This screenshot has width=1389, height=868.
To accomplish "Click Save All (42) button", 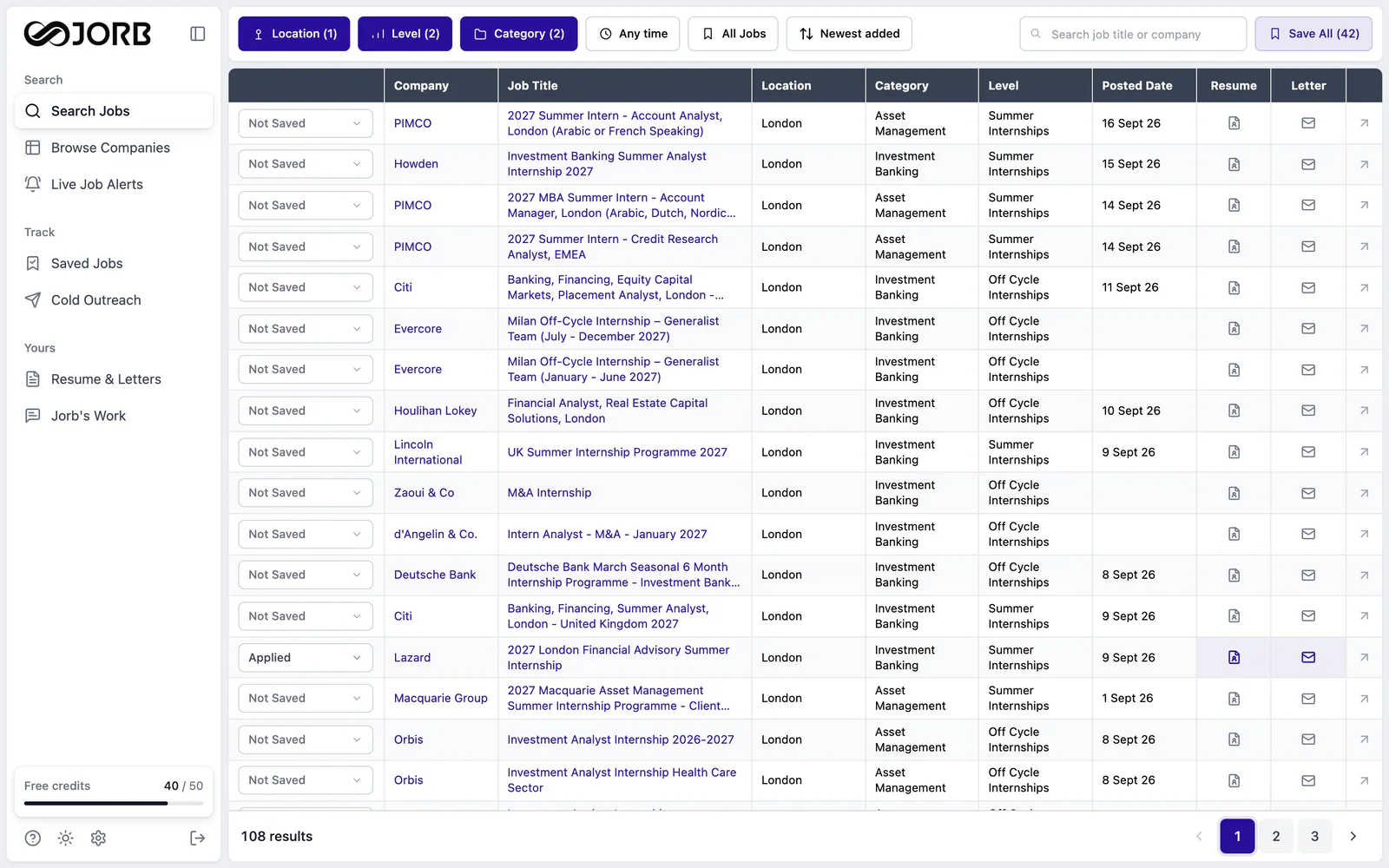I will [1313, 34].
